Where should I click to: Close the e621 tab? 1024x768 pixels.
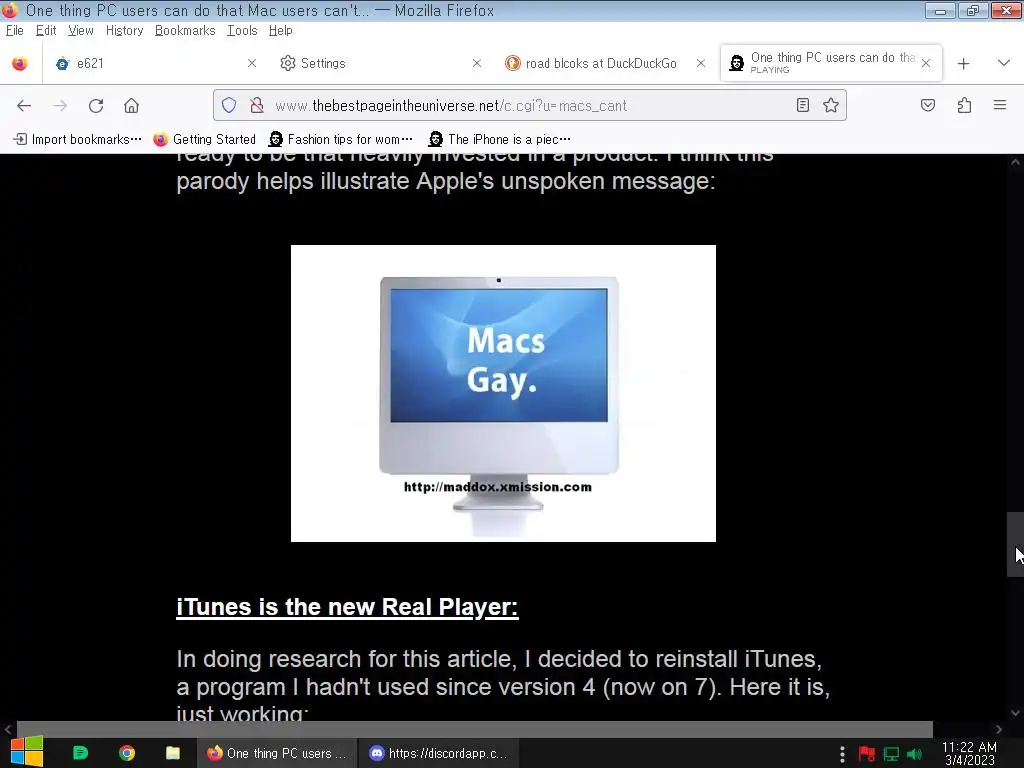click(x=252, y=63)
